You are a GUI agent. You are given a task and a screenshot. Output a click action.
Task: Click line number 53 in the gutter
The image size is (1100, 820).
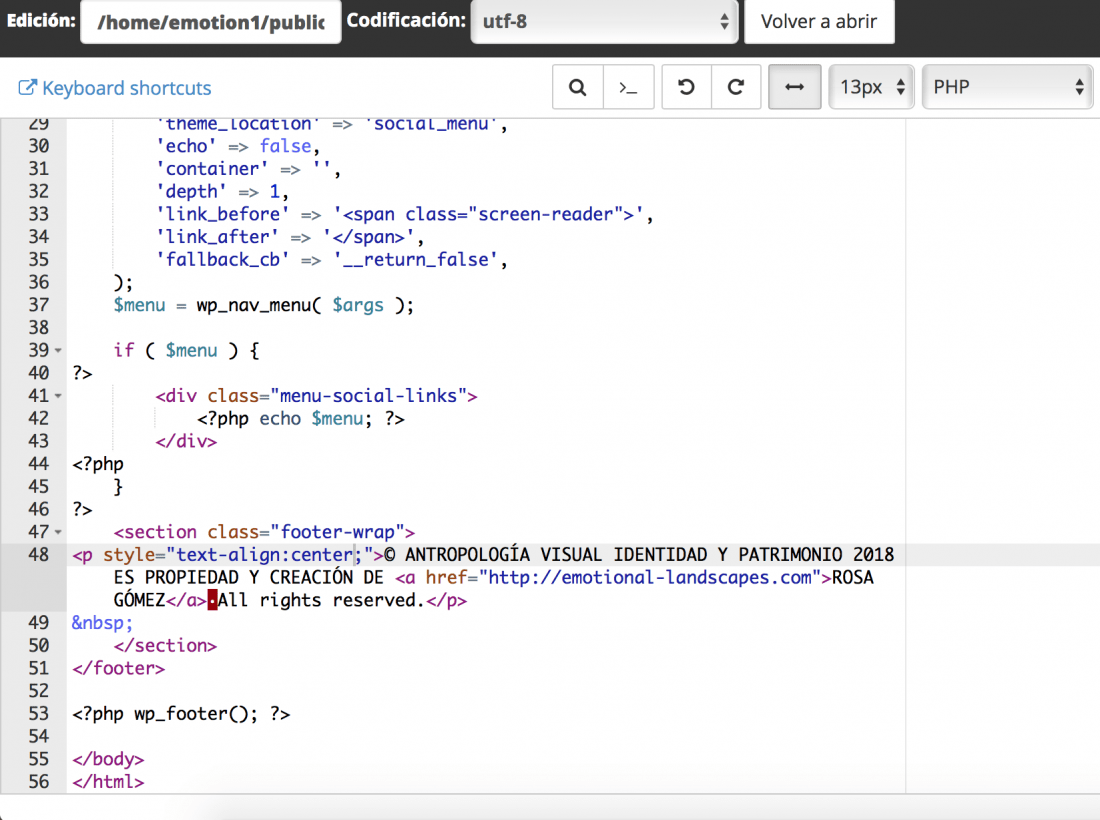[39, 713]
